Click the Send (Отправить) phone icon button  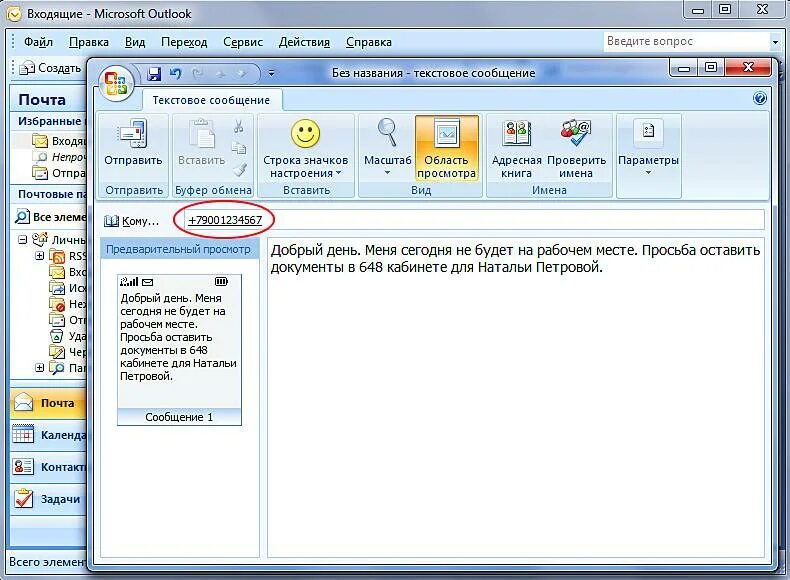[x=133, y=133]
